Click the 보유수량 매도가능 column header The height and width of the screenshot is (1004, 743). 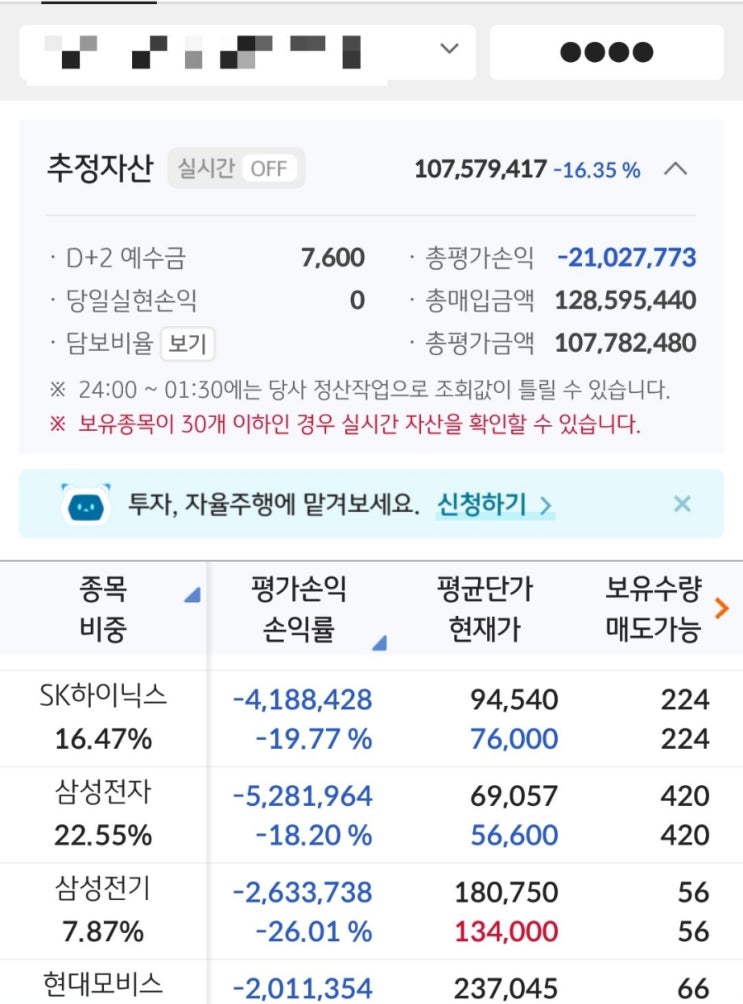click(x=653, y=608)
